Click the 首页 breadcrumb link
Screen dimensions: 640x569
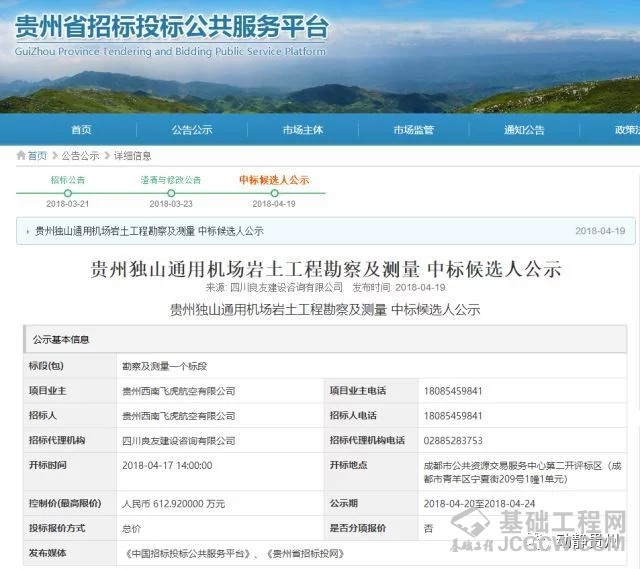(x=37, y=156)
